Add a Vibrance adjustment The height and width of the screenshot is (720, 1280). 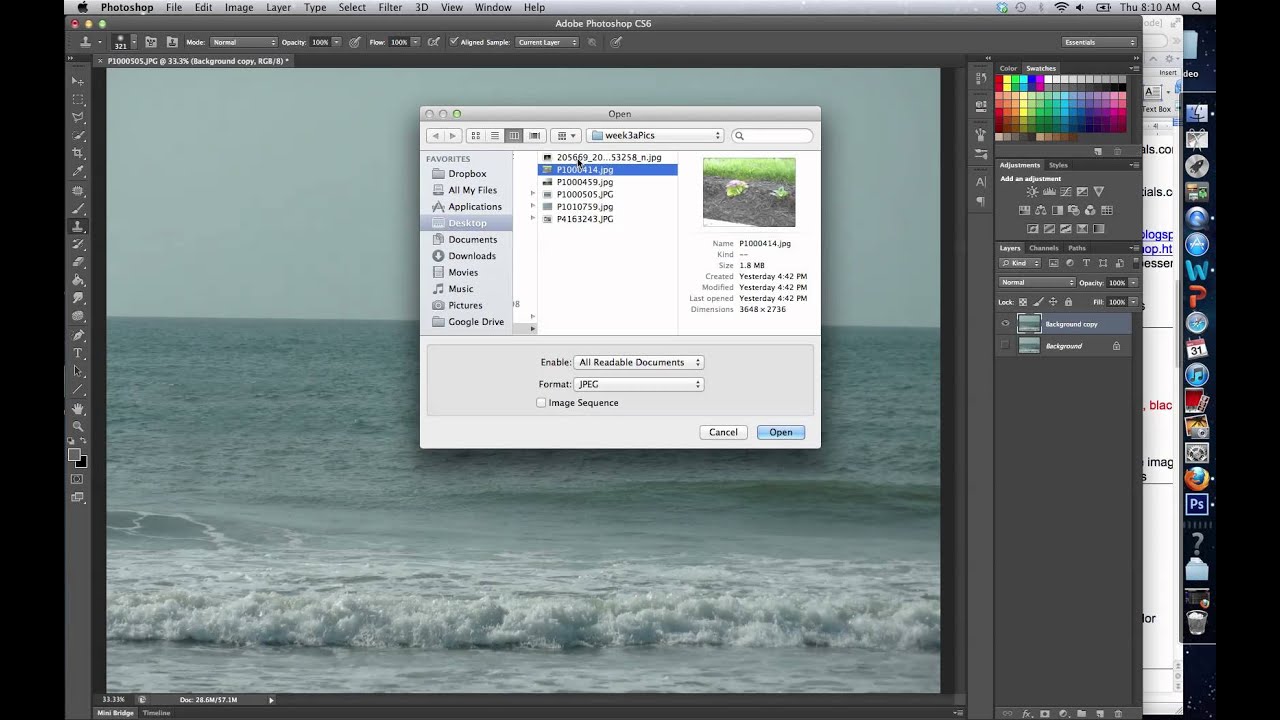[1099, 192]
